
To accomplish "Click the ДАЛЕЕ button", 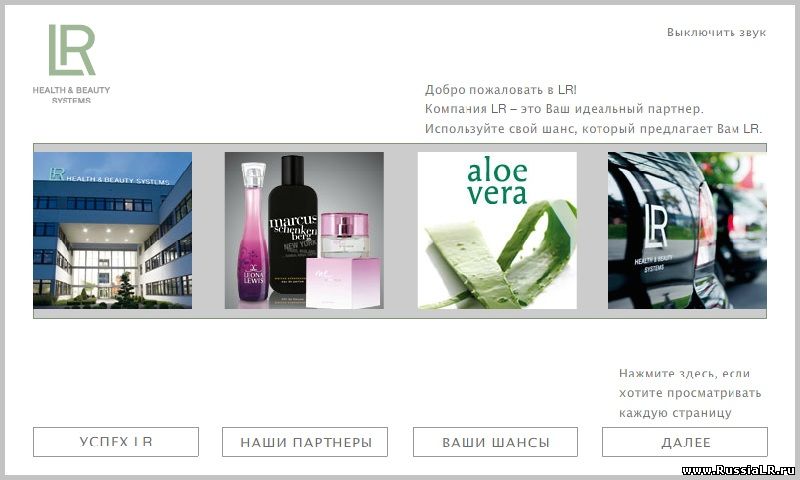I will [685, 442].
